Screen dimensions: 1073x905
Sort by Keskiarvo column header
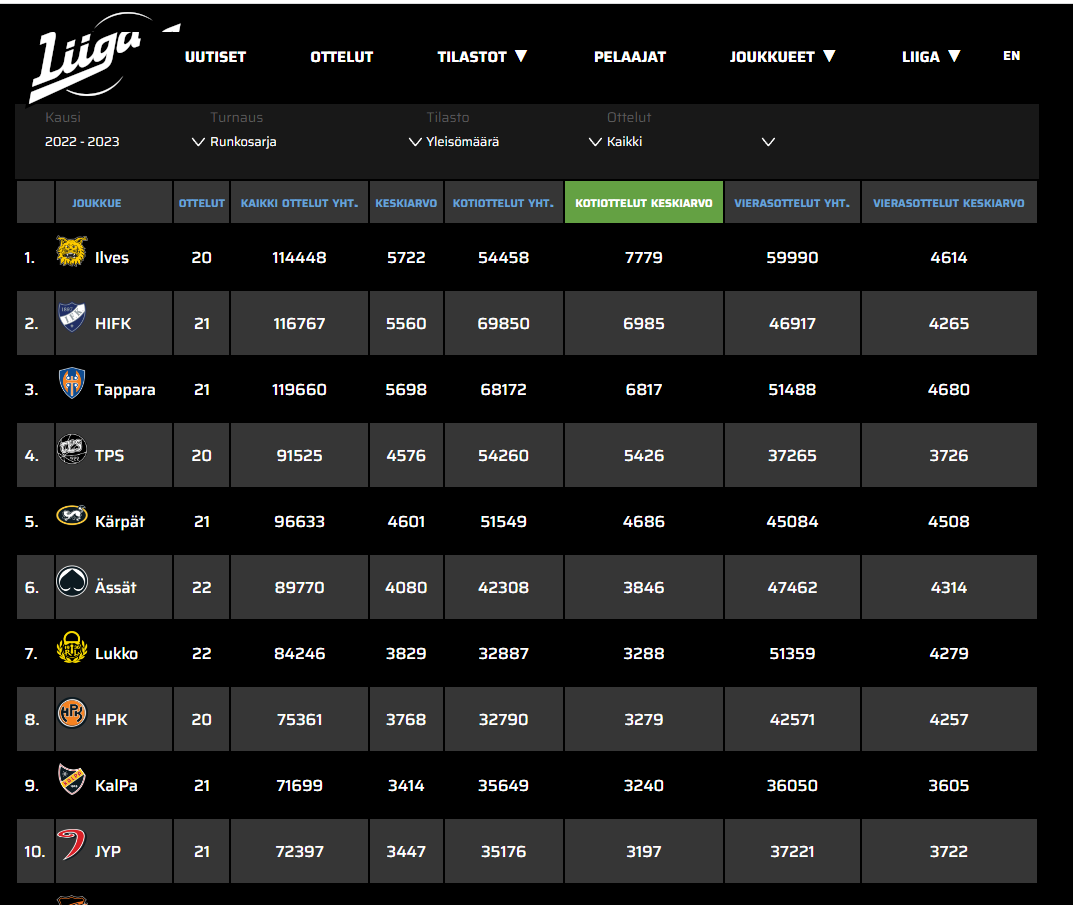[406, 203]
